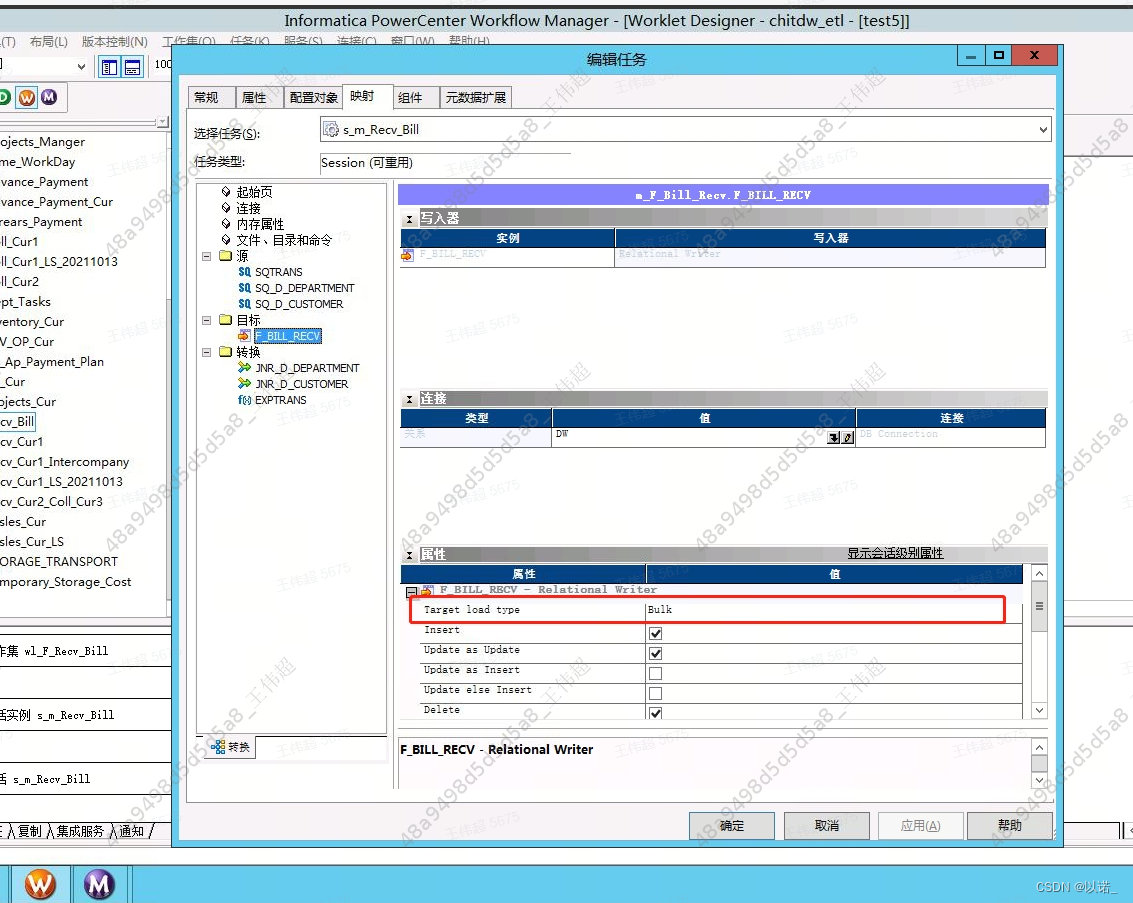Click the first layout toolbar icon

tap(109, 68)
